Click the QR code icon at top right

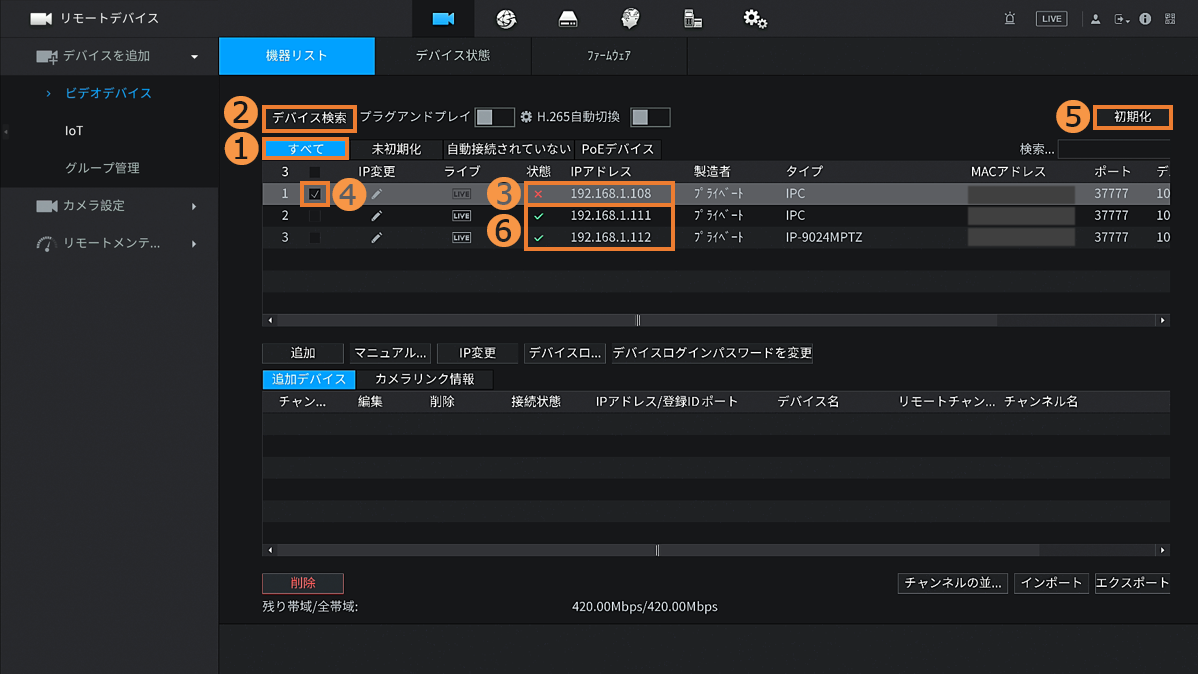[x=1170, y=19]
